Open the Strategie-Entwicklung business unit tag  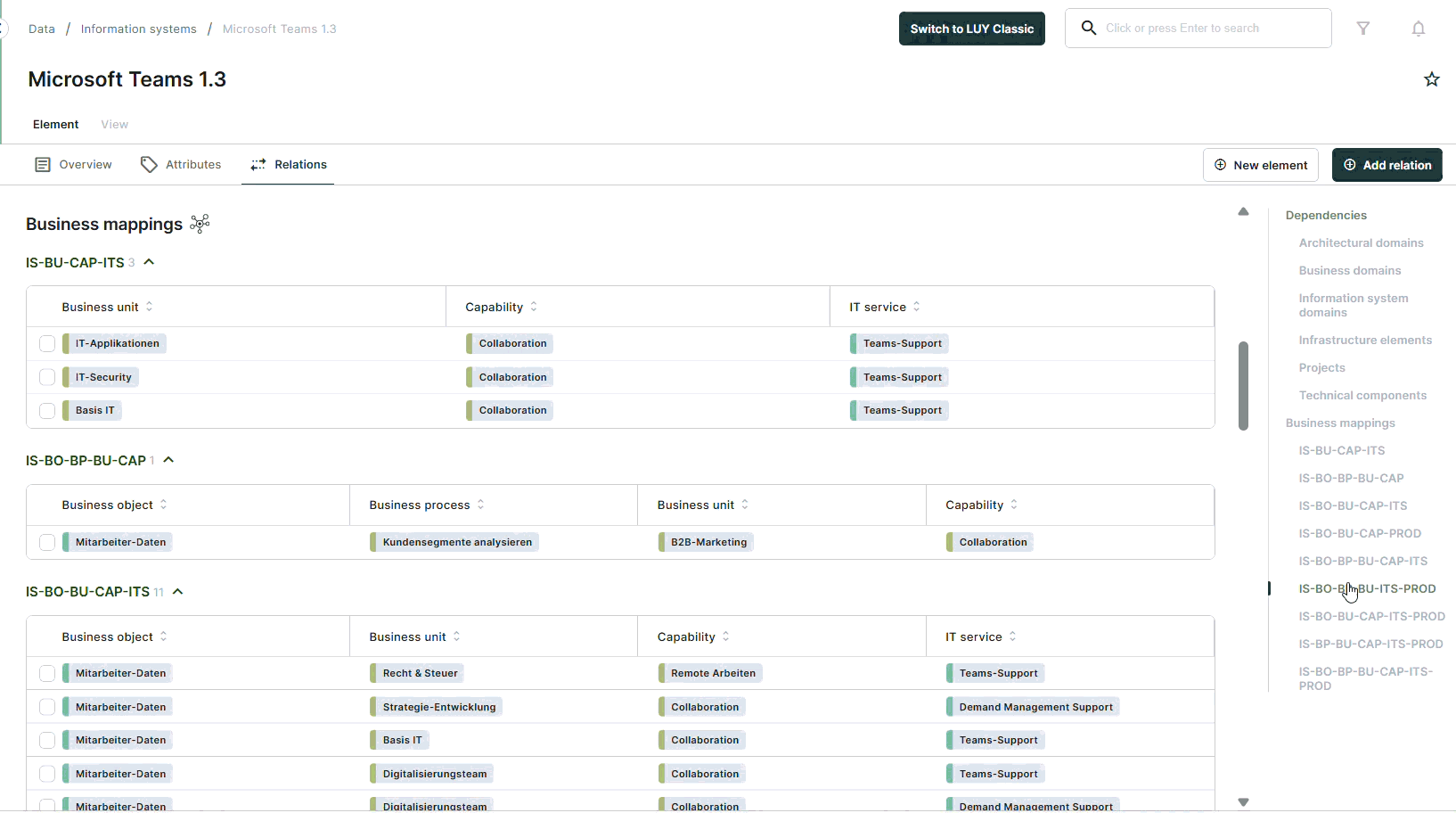click(x=437, y=707)
